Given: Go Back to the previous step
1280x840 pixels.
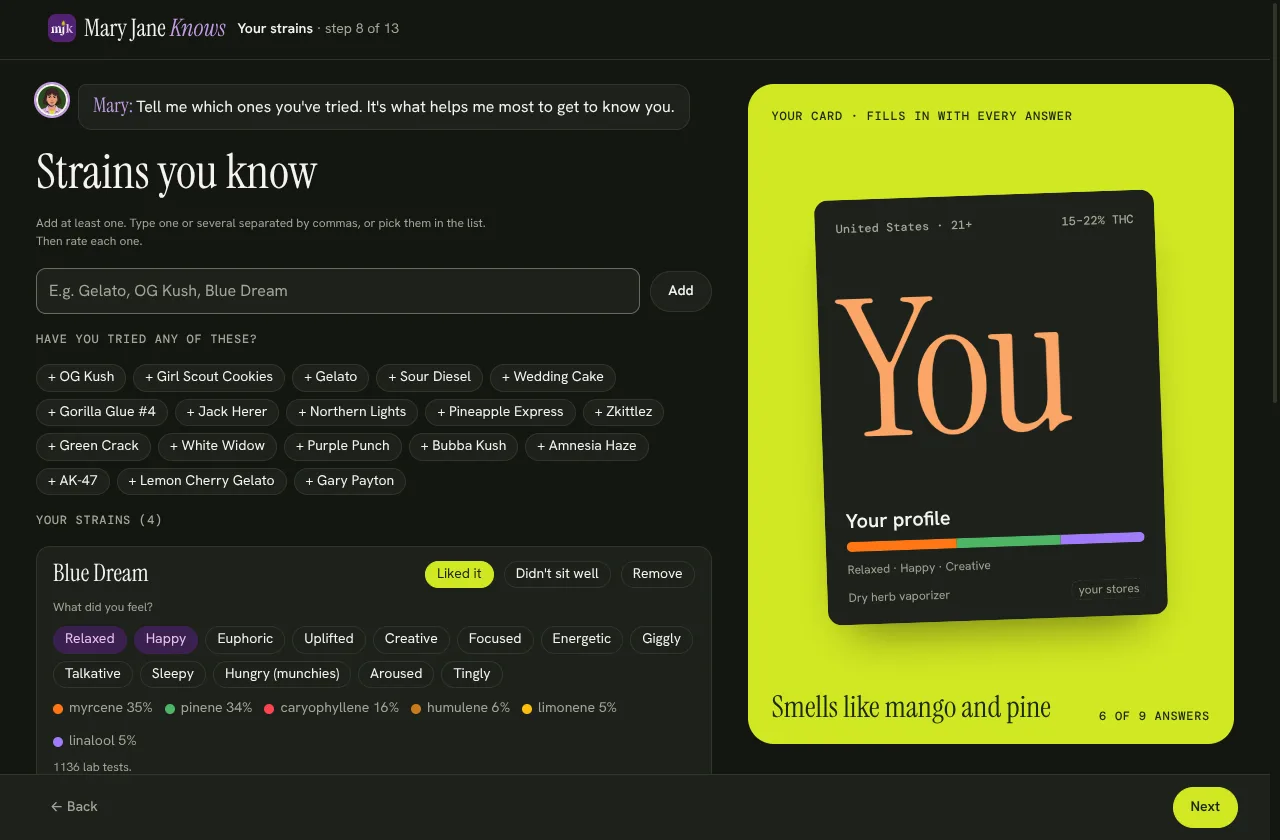Looking at the screenshot, I should pos(74,807).
